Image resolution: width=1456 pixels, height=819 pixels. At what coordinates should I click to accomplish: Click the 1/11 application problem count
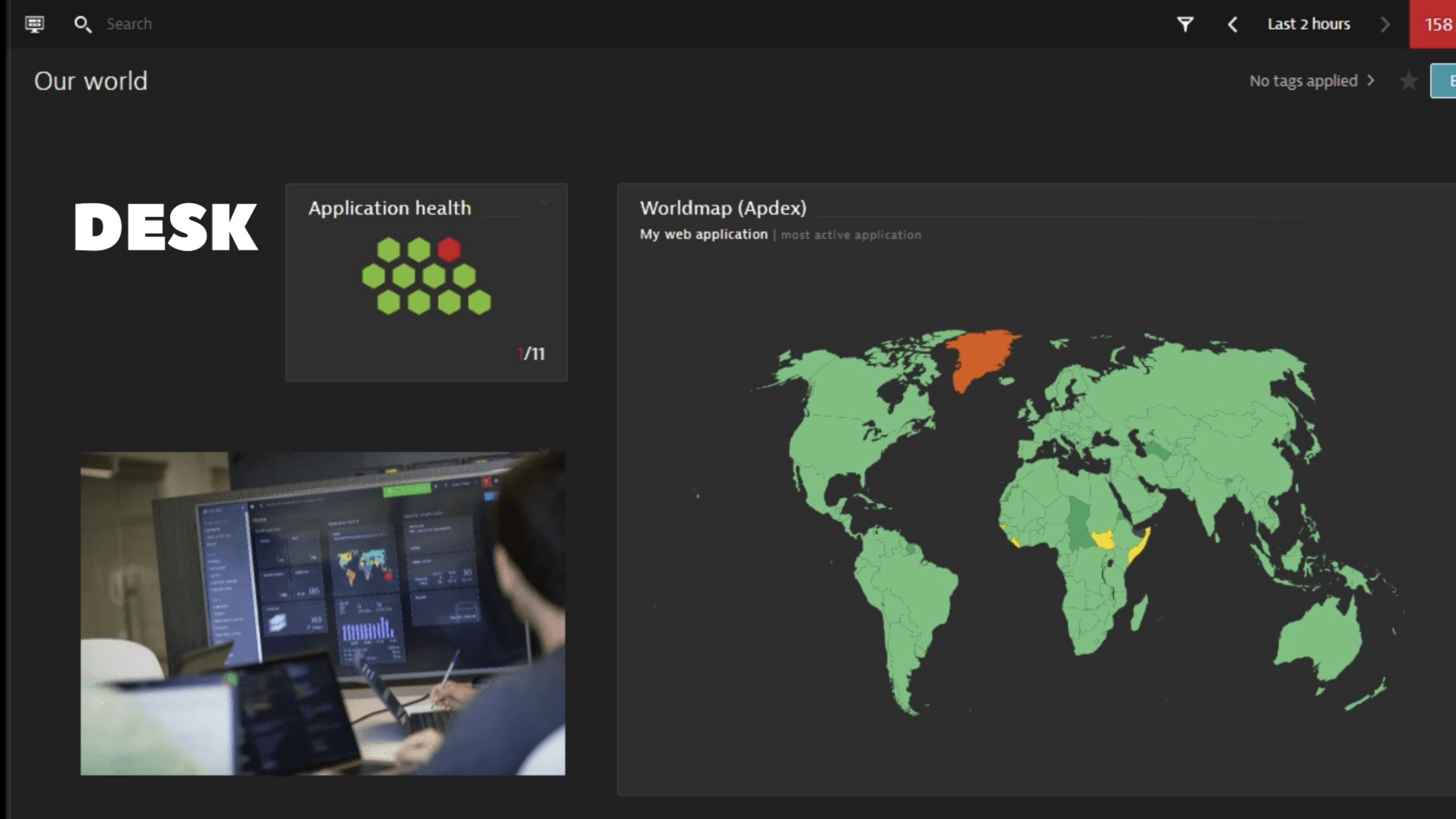(531, 354)
